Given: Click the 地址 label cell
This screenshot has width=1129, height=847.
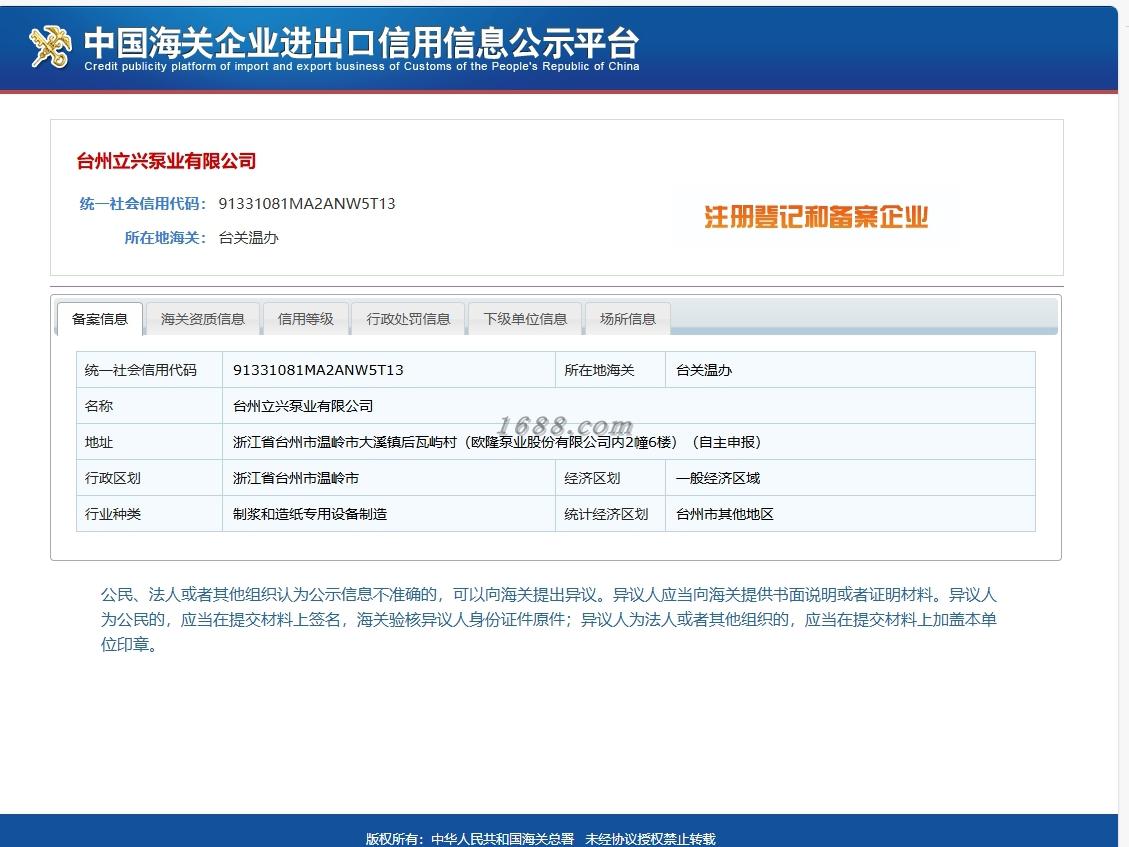Looking at the screenshot, I should [x=149, y=442].
